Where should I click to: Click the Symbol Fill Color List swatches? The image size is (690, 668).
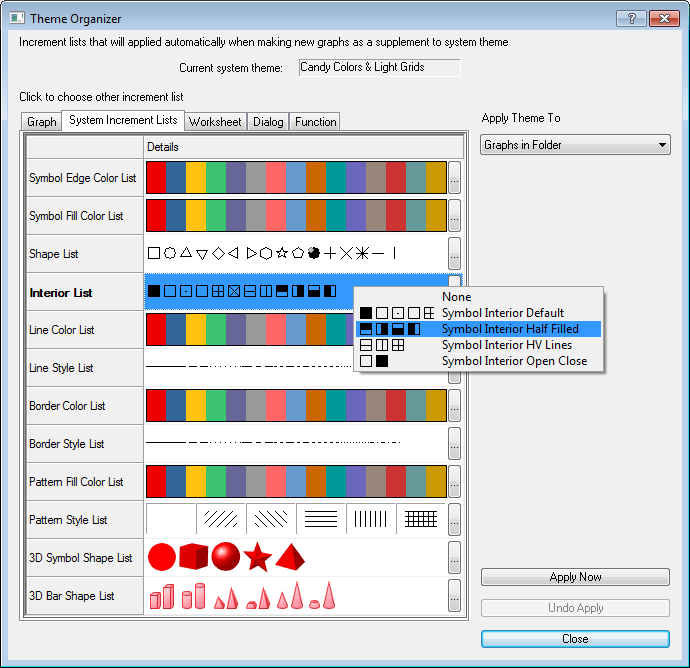[x=296, y=216]
